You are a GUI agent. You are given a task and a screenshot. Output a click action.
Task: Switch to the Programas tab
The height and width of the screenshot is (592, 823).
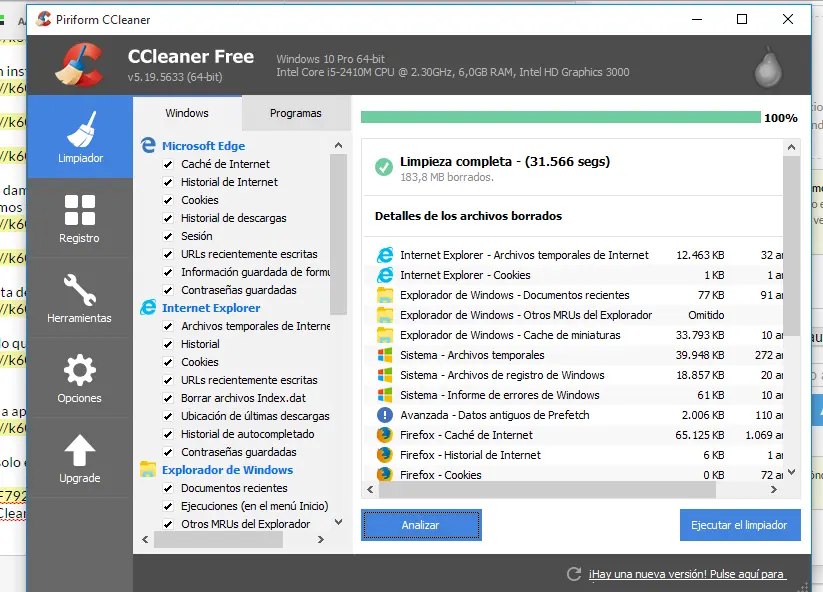pyautogui.click(x=296, y=113)
